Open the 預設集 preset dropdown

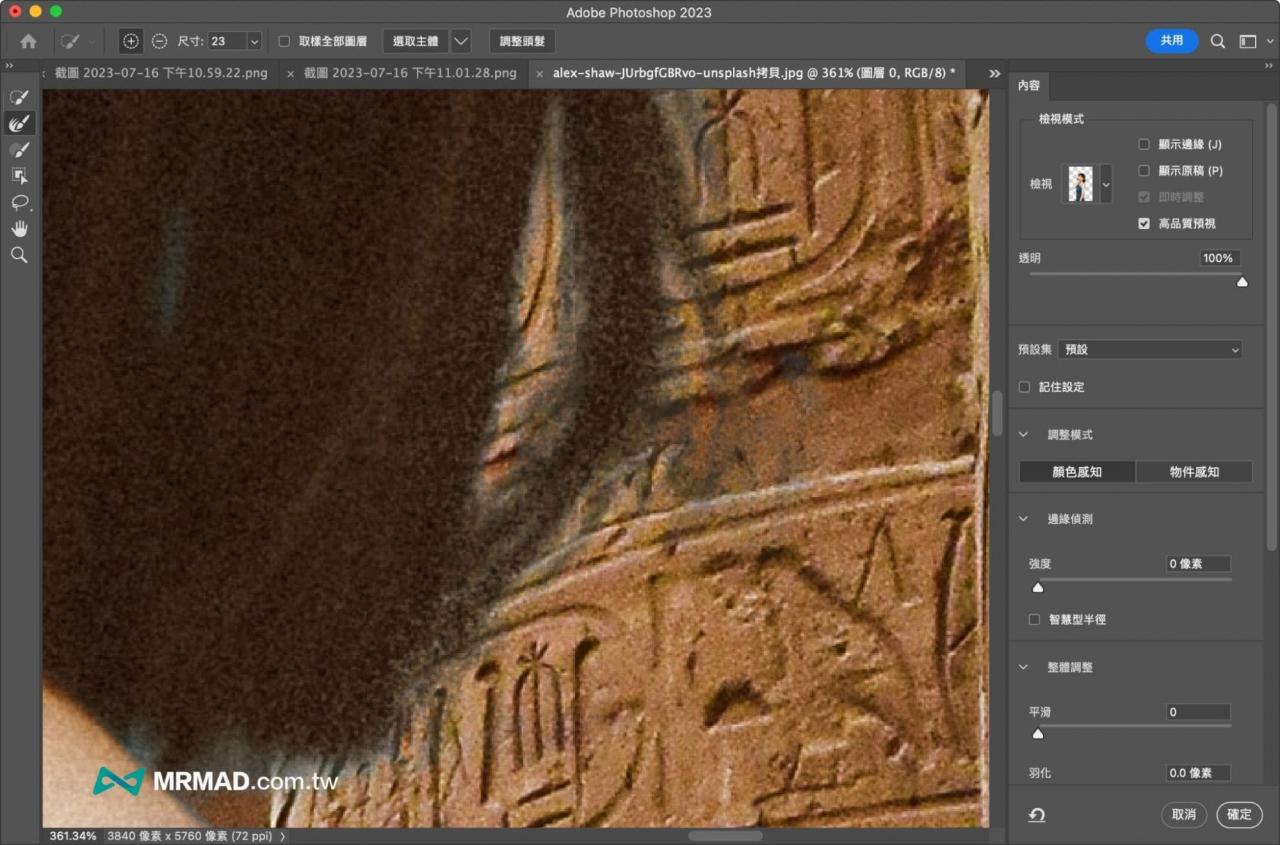pyautogui.click(x=1150, y=350)
